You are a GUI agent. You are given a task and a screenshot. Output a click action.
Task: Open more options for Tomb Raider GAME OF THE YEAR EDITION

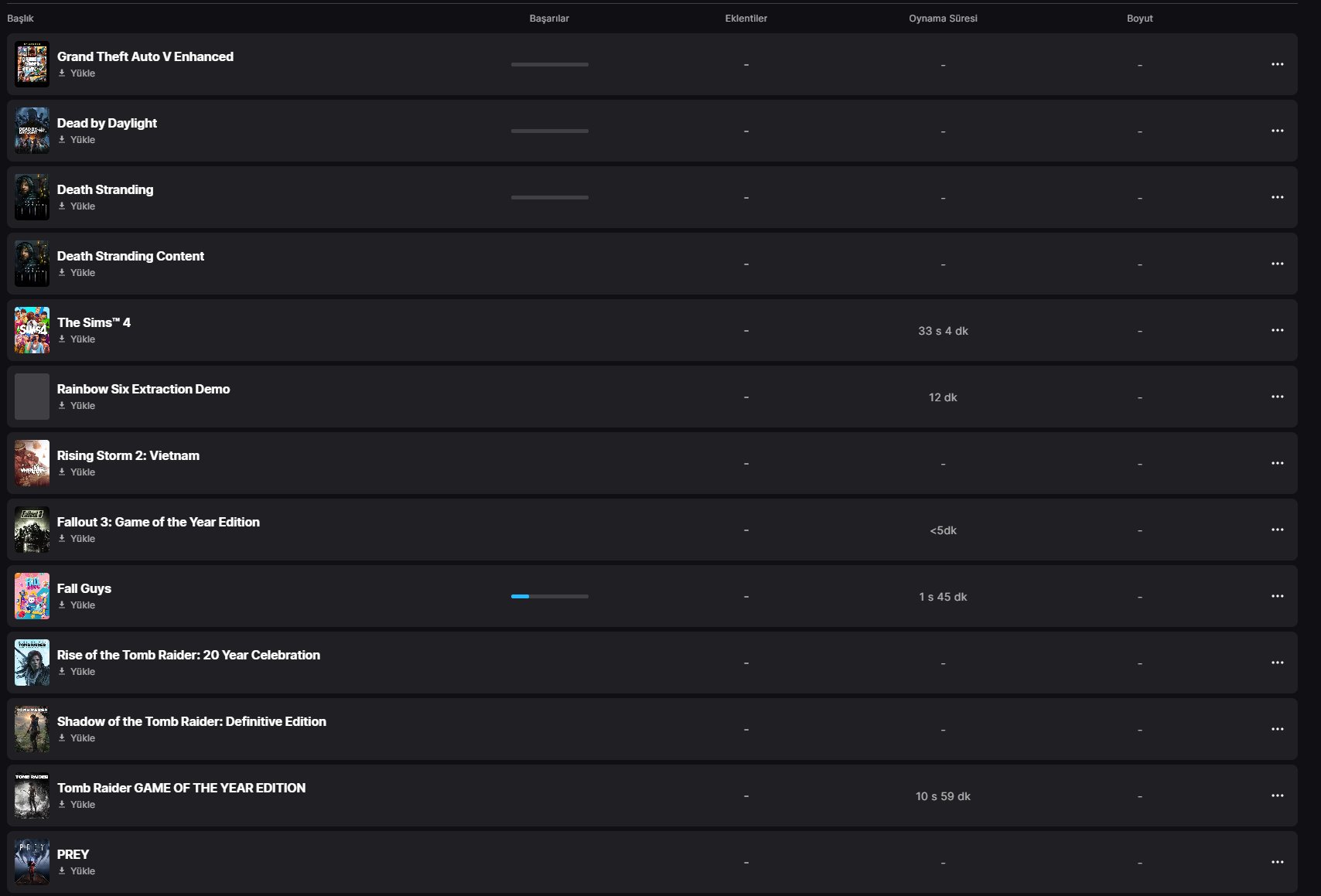pos(1277,795)
